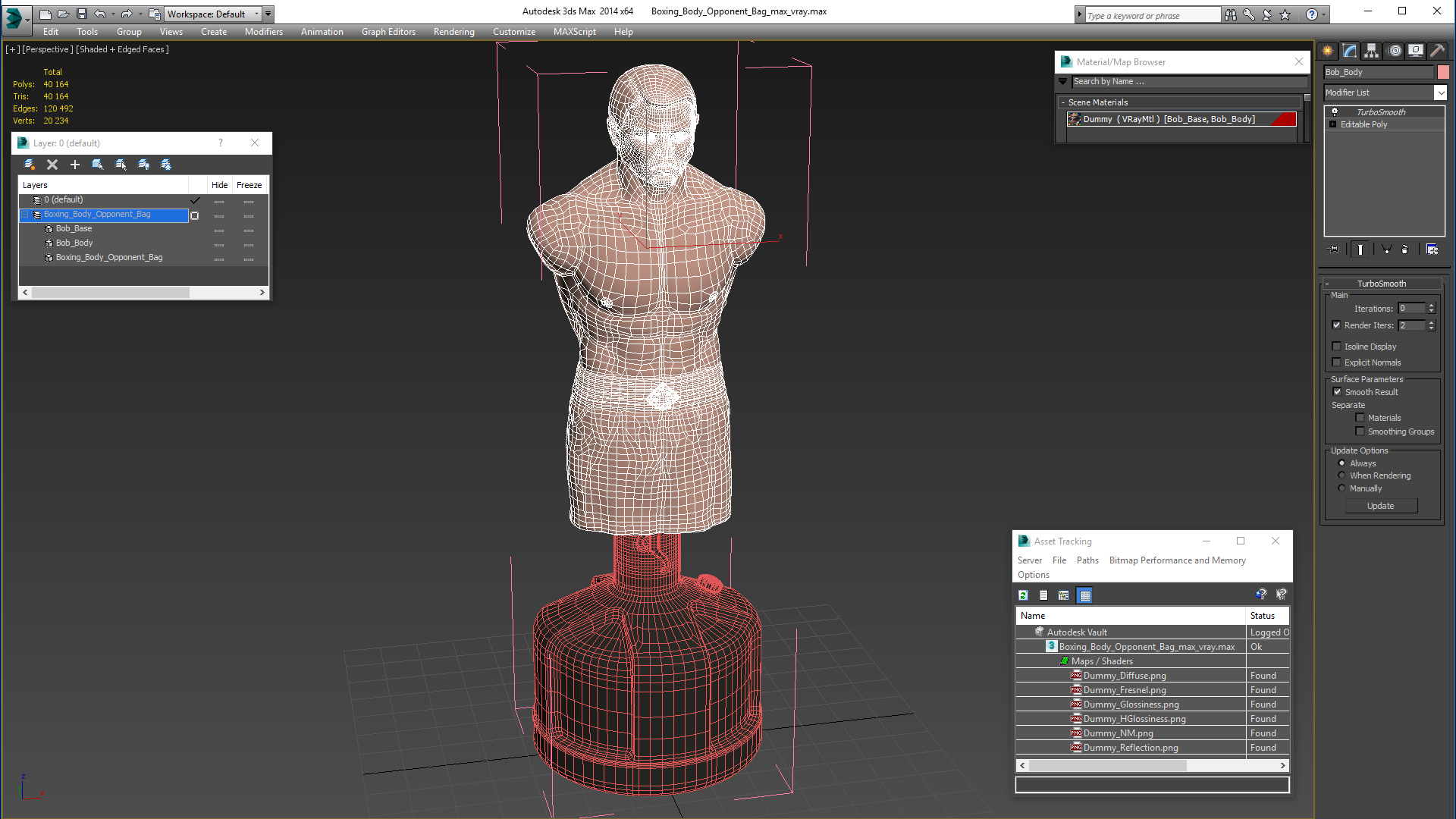1456x819 pixels.
Task: Select Dummy_Diffuse.png in Asset Tracking
Action: pos(1125,676)
